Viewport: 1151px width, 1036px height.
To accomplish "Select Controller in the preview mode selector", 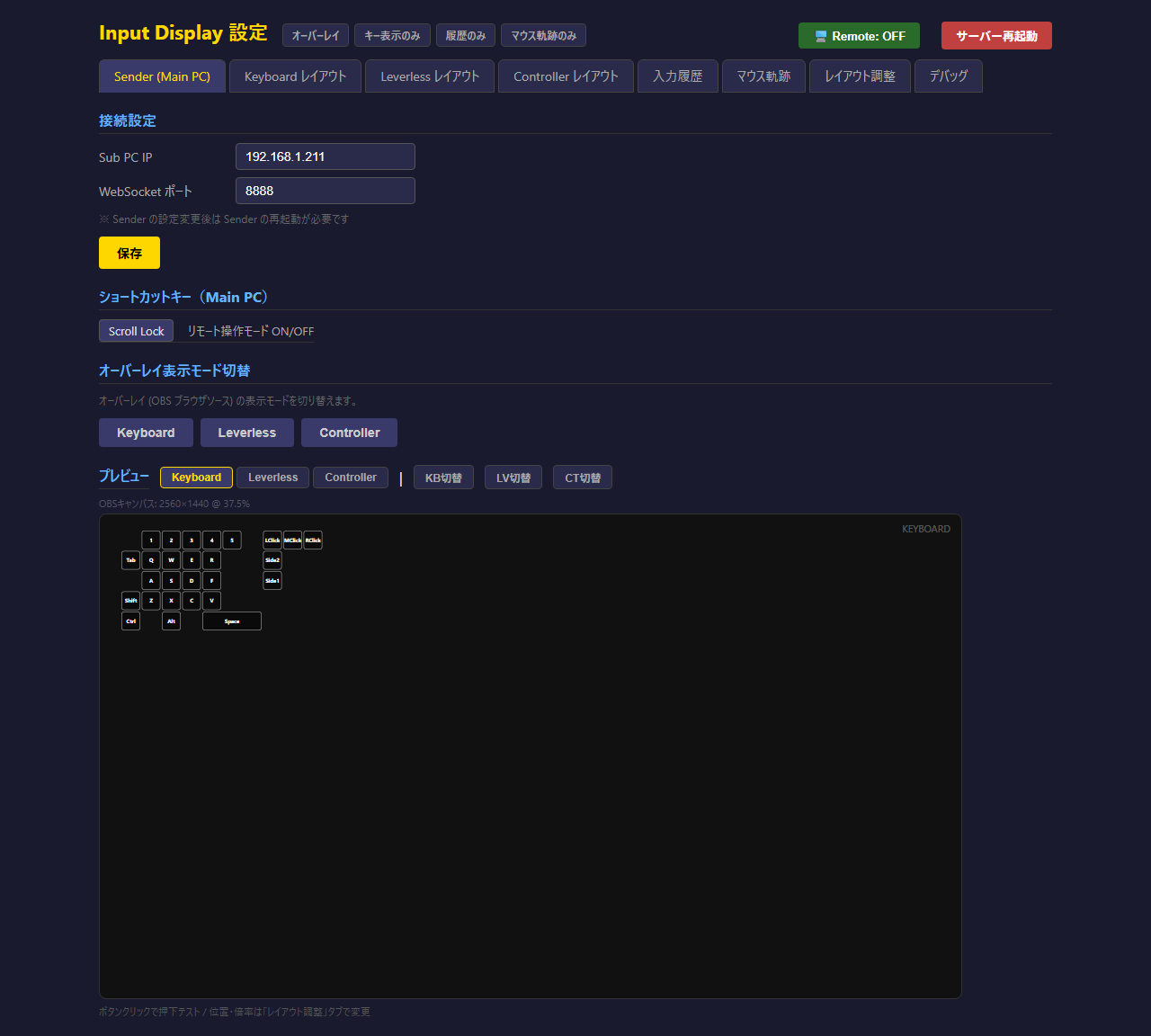I will coord(351,478).
